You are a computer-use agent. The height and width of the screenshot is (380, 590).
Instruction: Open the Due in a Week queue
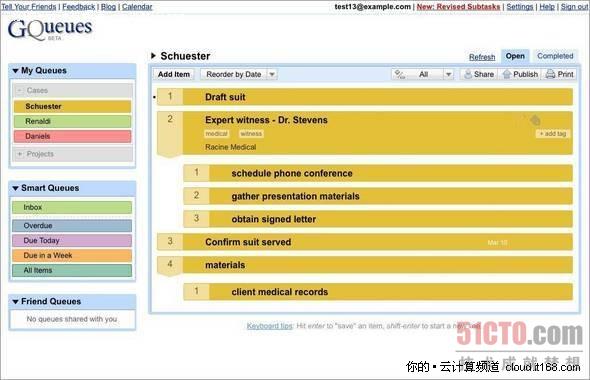72,255
